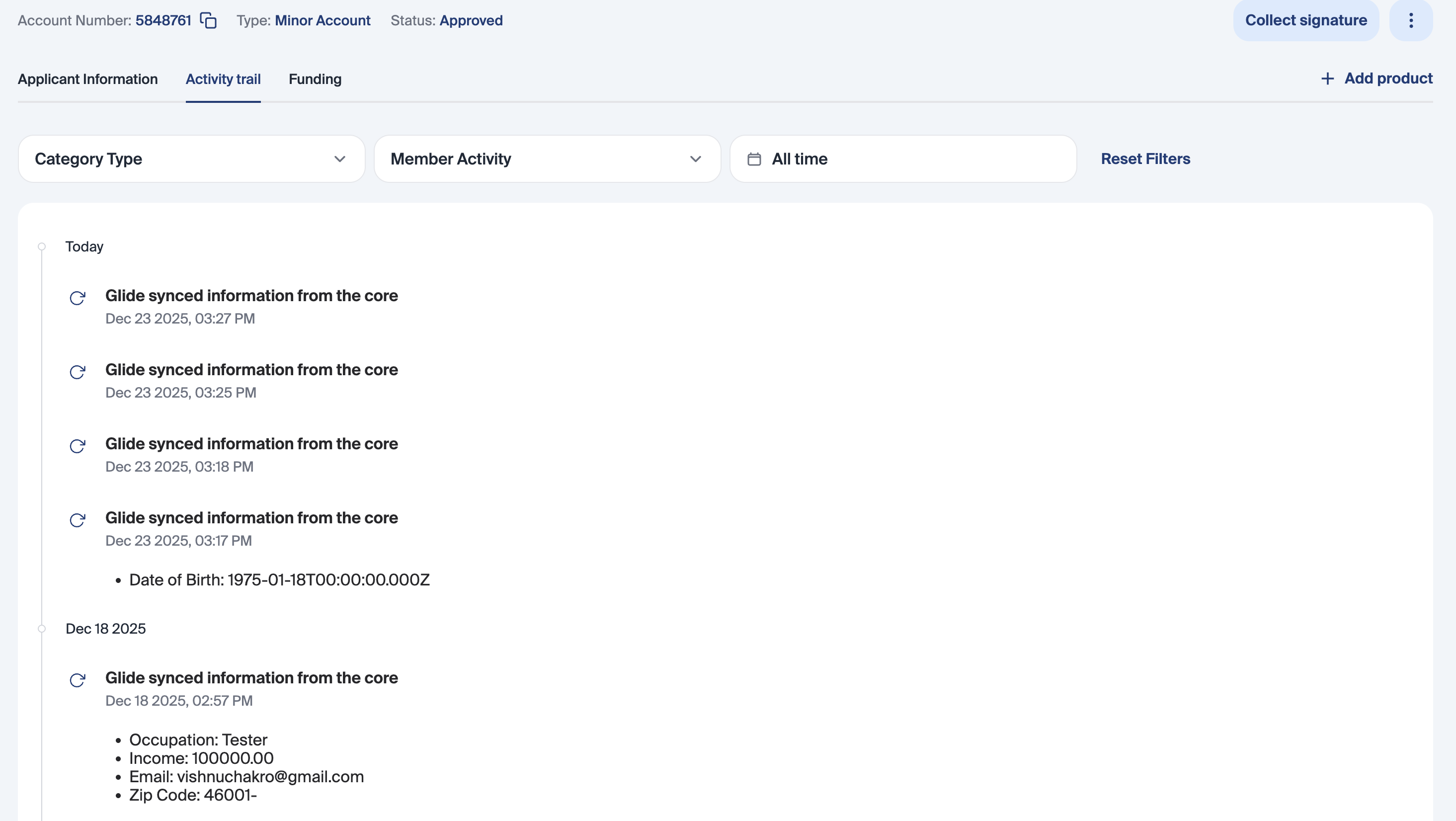Click sync icon for 03:18 PM entry
Viewport: 1456px width, 821px height.
pyautogui.click(x=78, y=446)
